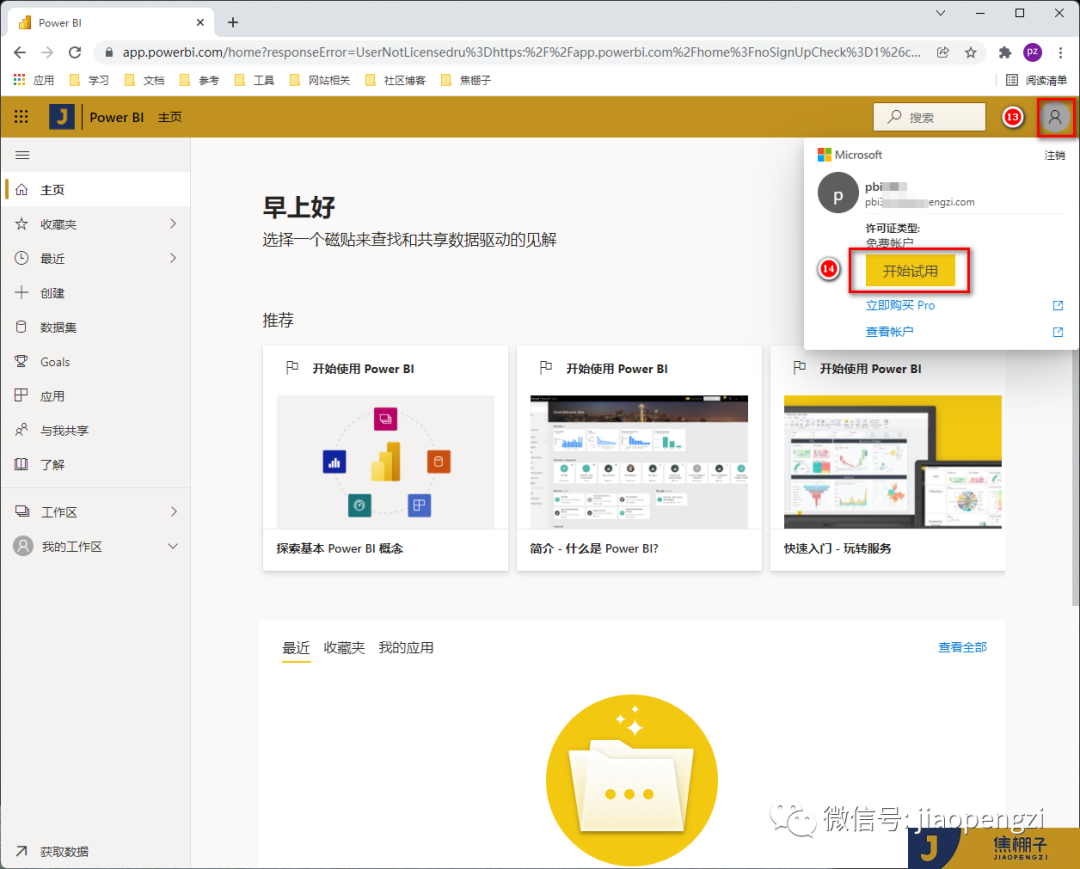Open the user account profile icon

point(1055,117)
